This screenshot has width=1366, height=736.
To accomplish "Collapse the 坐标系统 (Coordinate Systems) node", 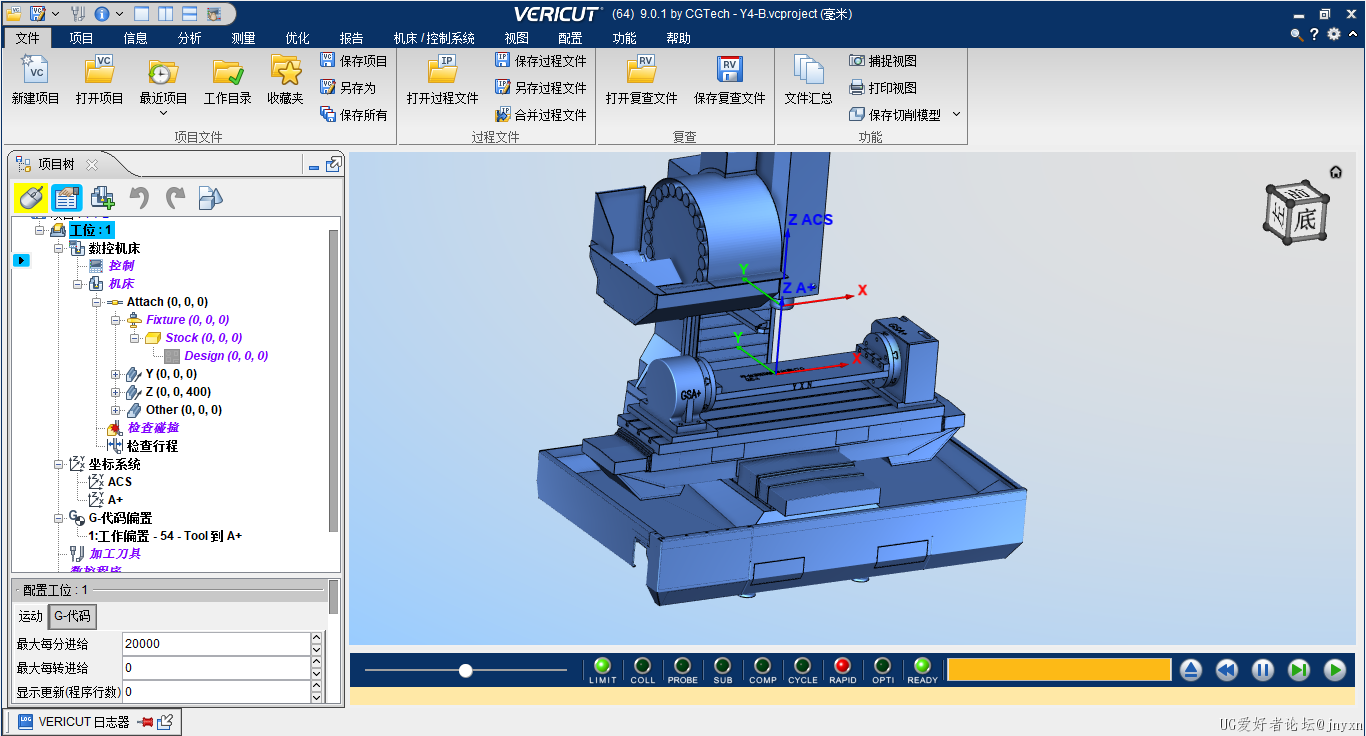I will (x=59, y=464).
